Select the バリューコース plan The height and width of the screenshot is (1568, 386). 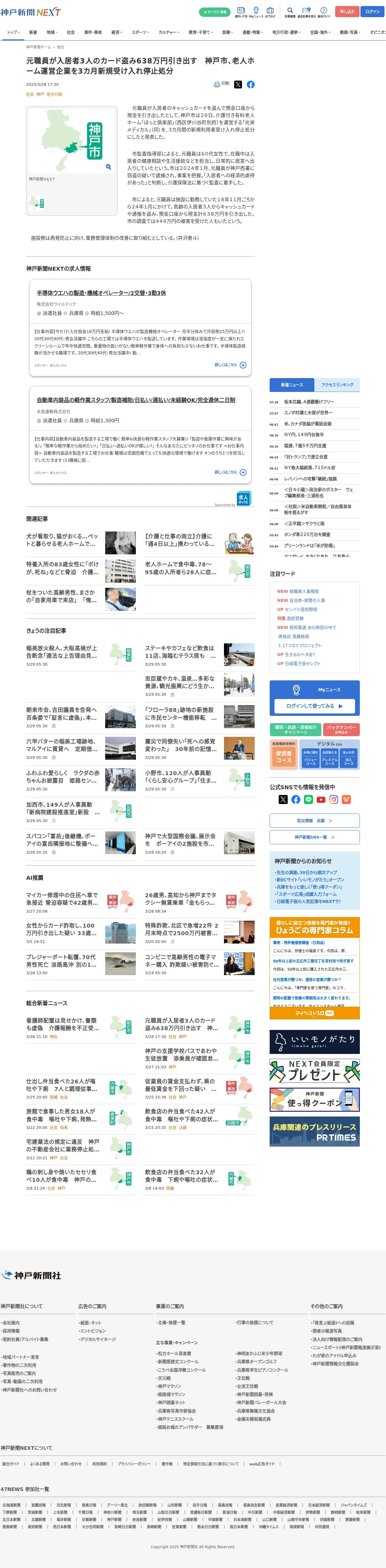pos(311,757)
